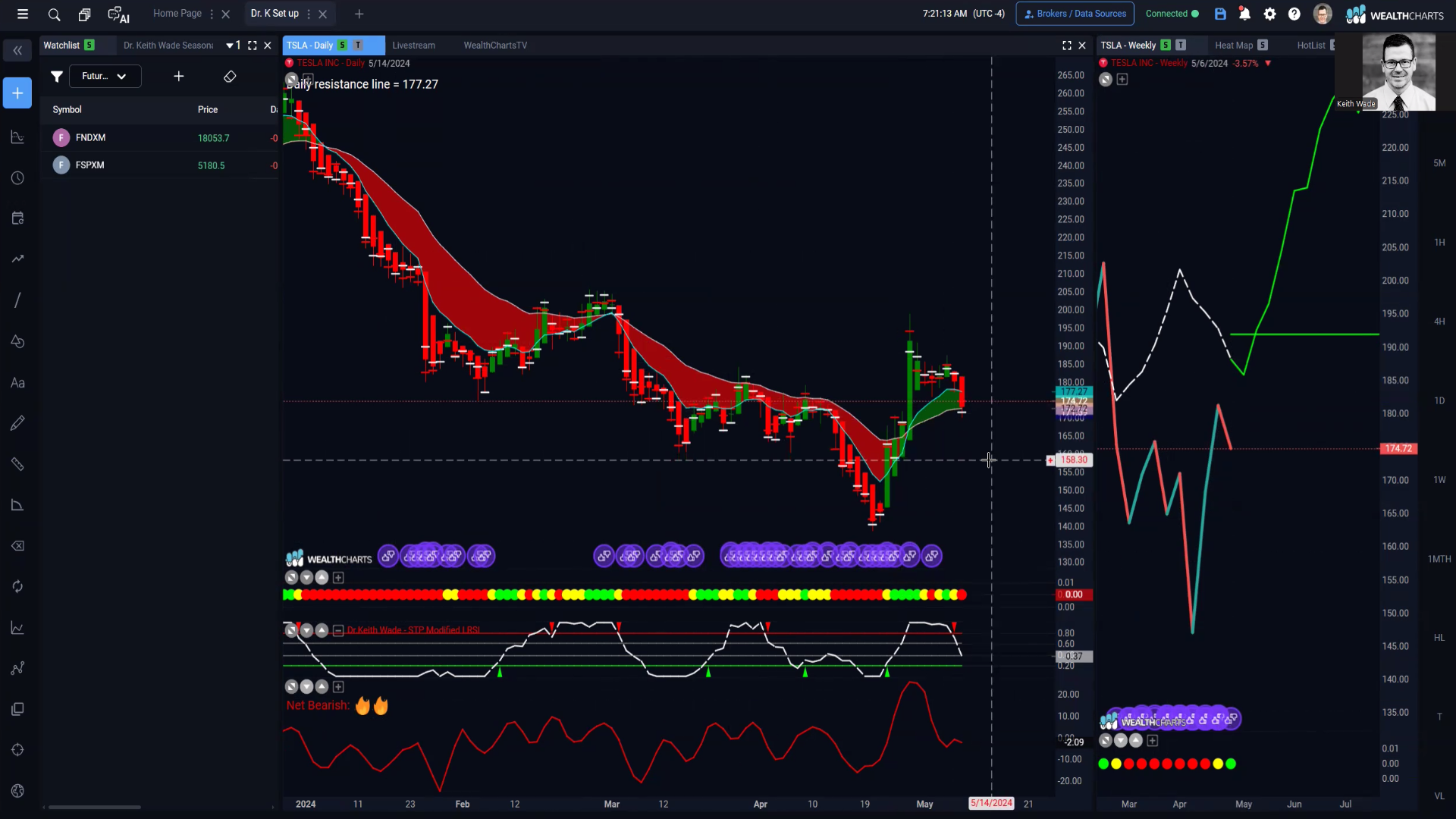Image resolution: width=1456 pixels, height=819 pixels.
Task: Click the refresh sync sidebar icon
Action: click(x=17, y=587)
